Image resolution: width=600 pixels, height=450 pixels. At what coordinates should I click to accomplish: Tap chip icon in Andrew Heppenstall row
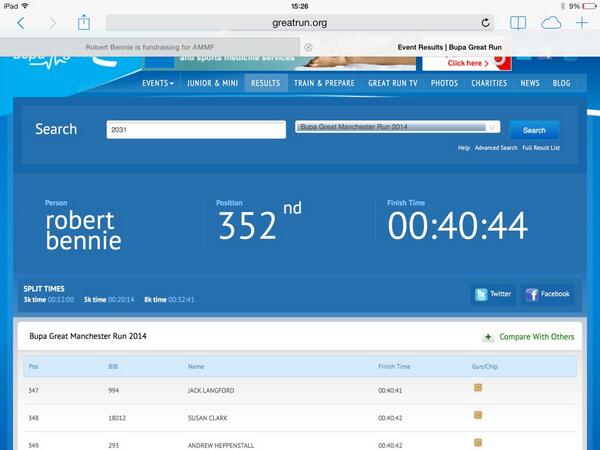pyautogui.click(x=478, y=443)
